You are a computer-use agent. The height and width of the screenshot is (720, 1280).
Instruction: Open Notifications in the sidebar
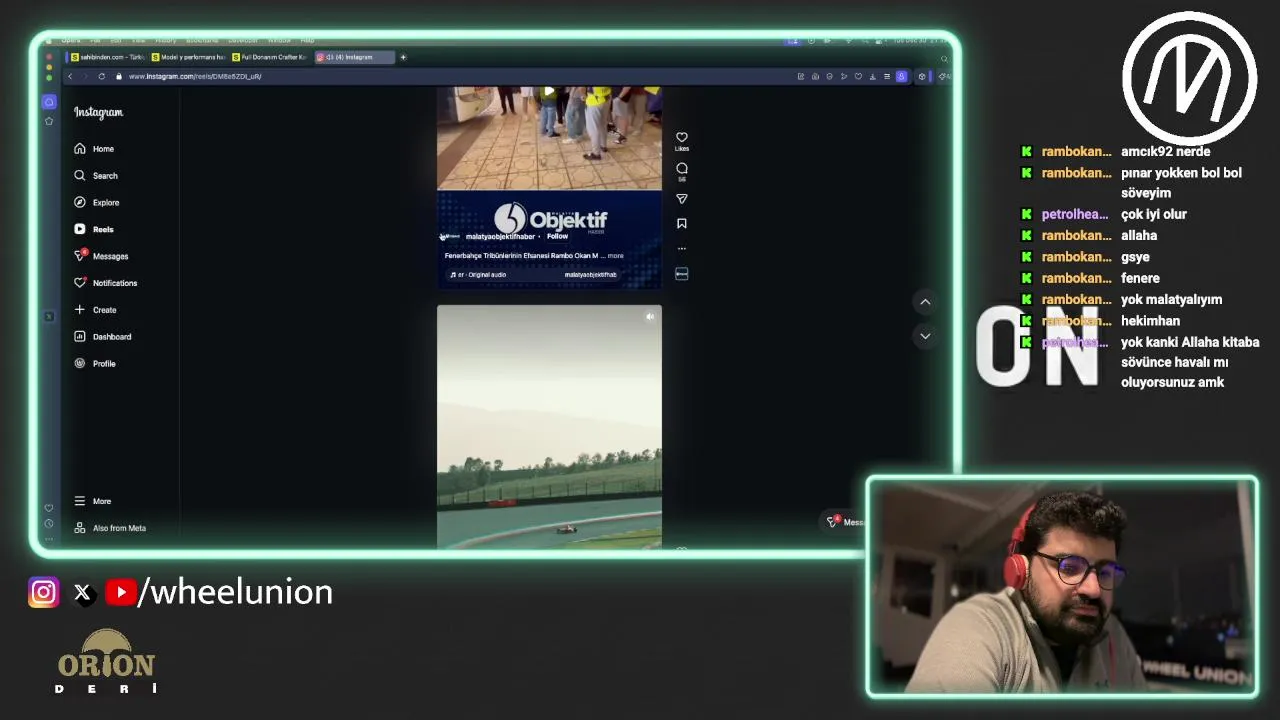tap(105, 283)
